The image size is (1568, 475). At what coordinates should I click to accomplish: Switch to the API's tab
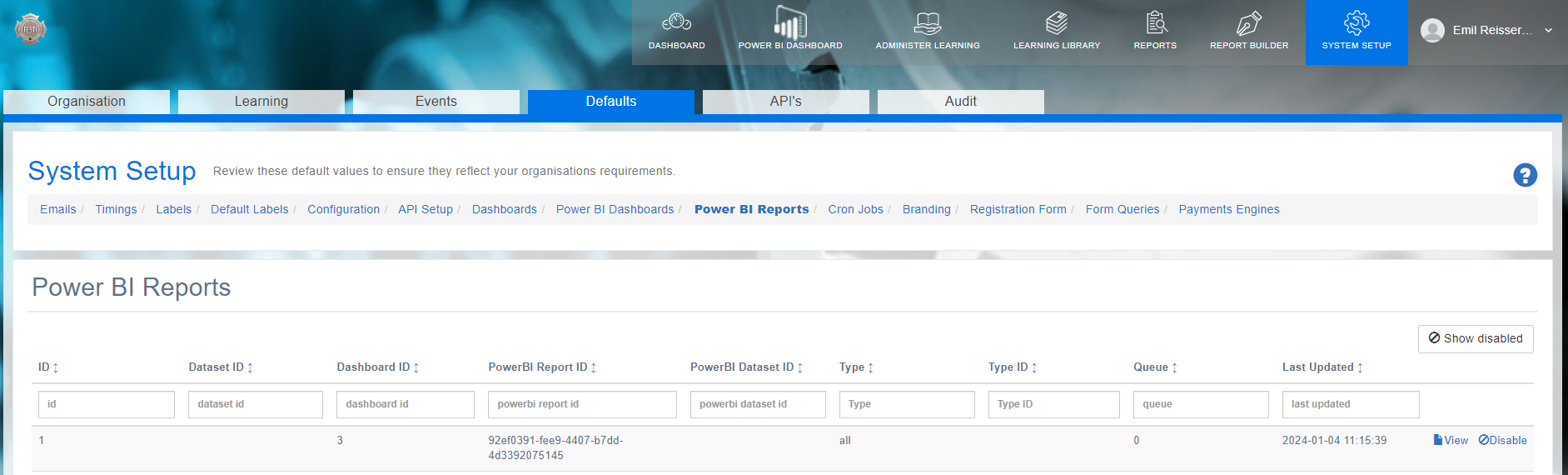pos(786,102)
